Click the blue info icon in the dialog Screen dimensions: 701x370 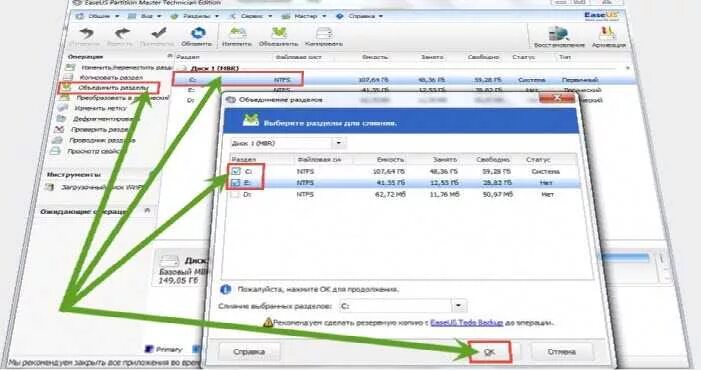(226, 290)
